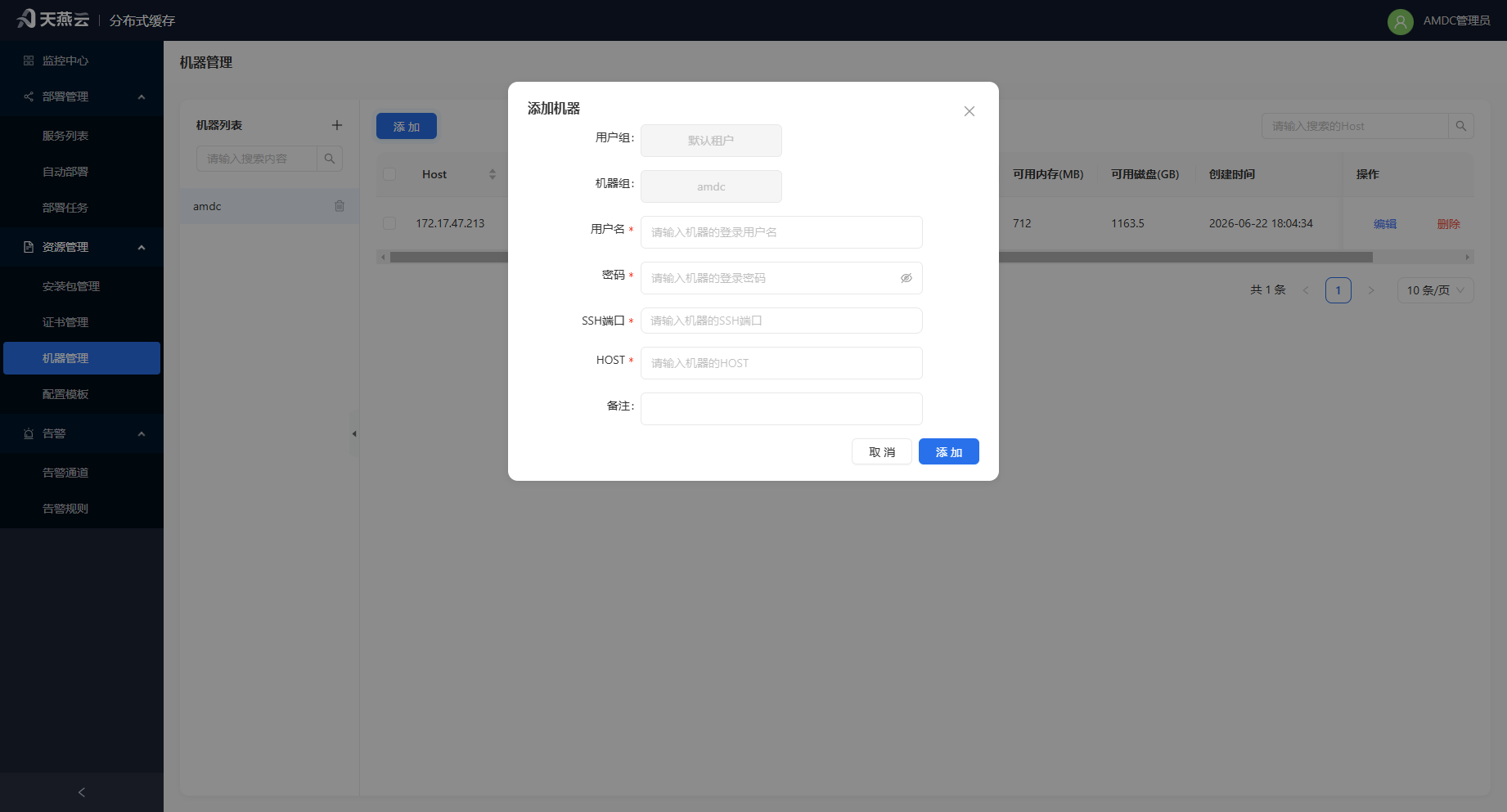The height and width of the screenshot is (812, 1507).
Task: Collapse the 资源管理 menu chevron
Action: click(142, 247)
